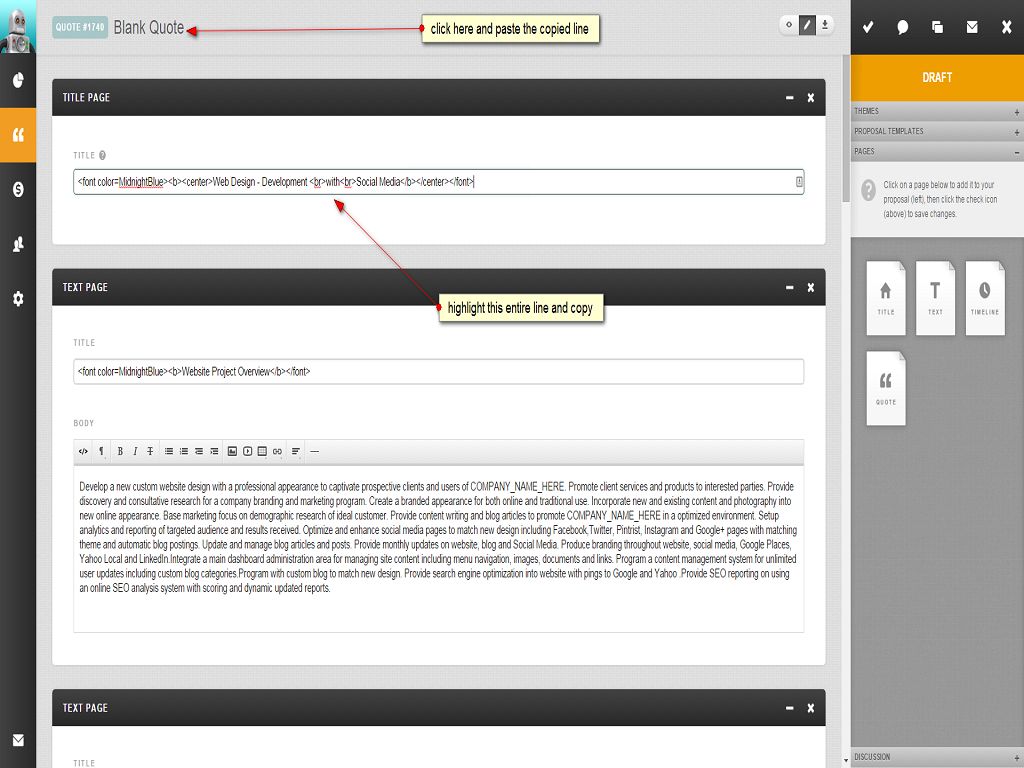Open the clients people sidebar icon
Viewport: 1024px width, 768px height.
(x=18, y=244)
